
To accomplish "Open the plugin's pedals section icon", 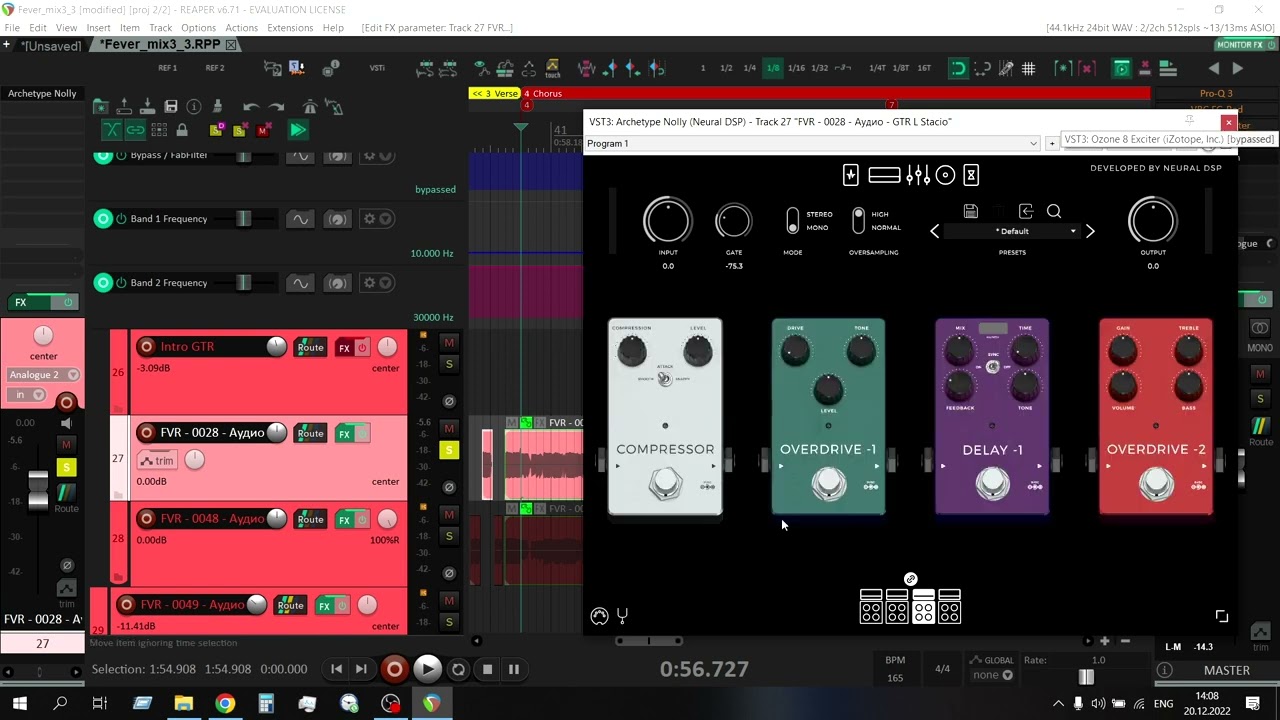I will click(851, 175).
